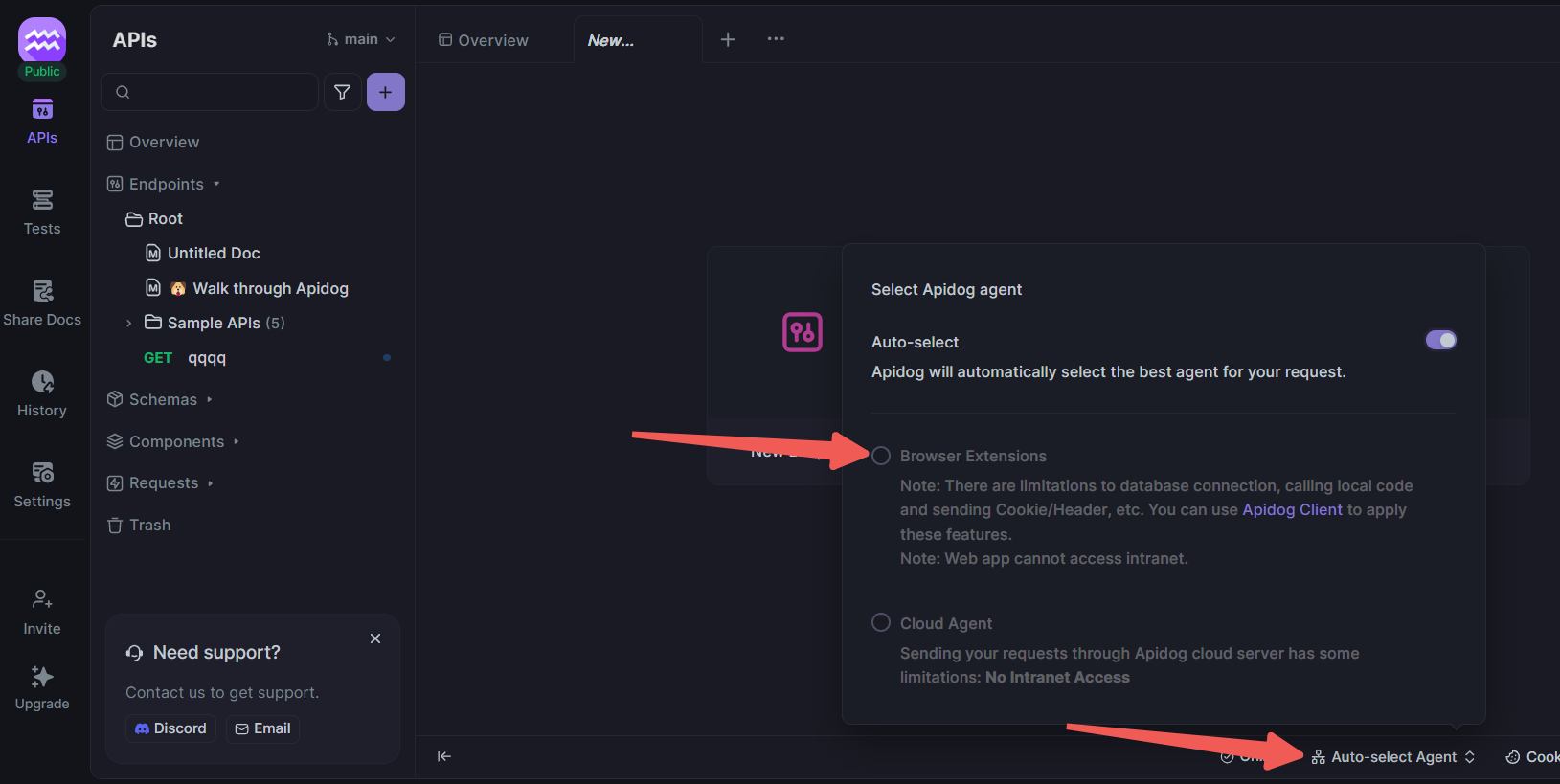Open the tab more options ellipsis
1560x784 pixels.
(x=776, y=39)
